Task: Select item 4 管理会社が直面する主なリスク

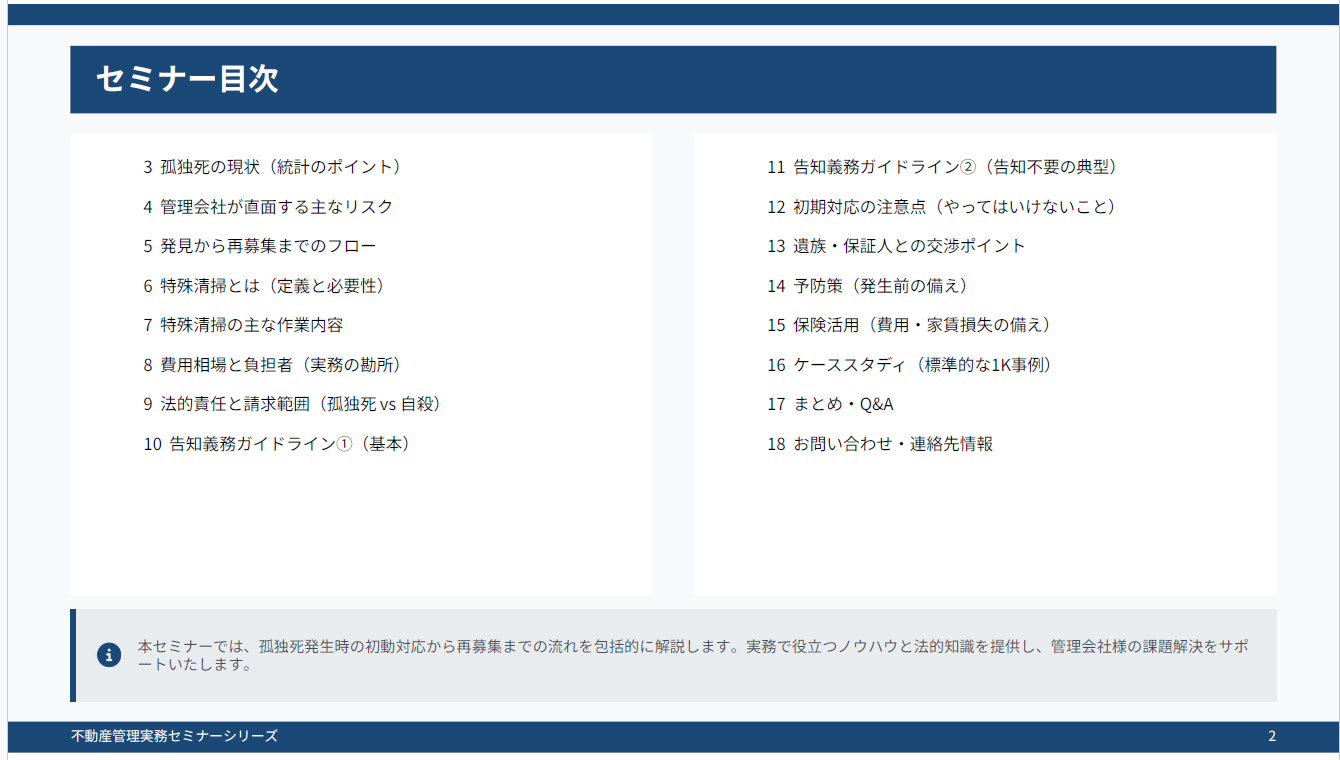Action: tap(268, 207)
